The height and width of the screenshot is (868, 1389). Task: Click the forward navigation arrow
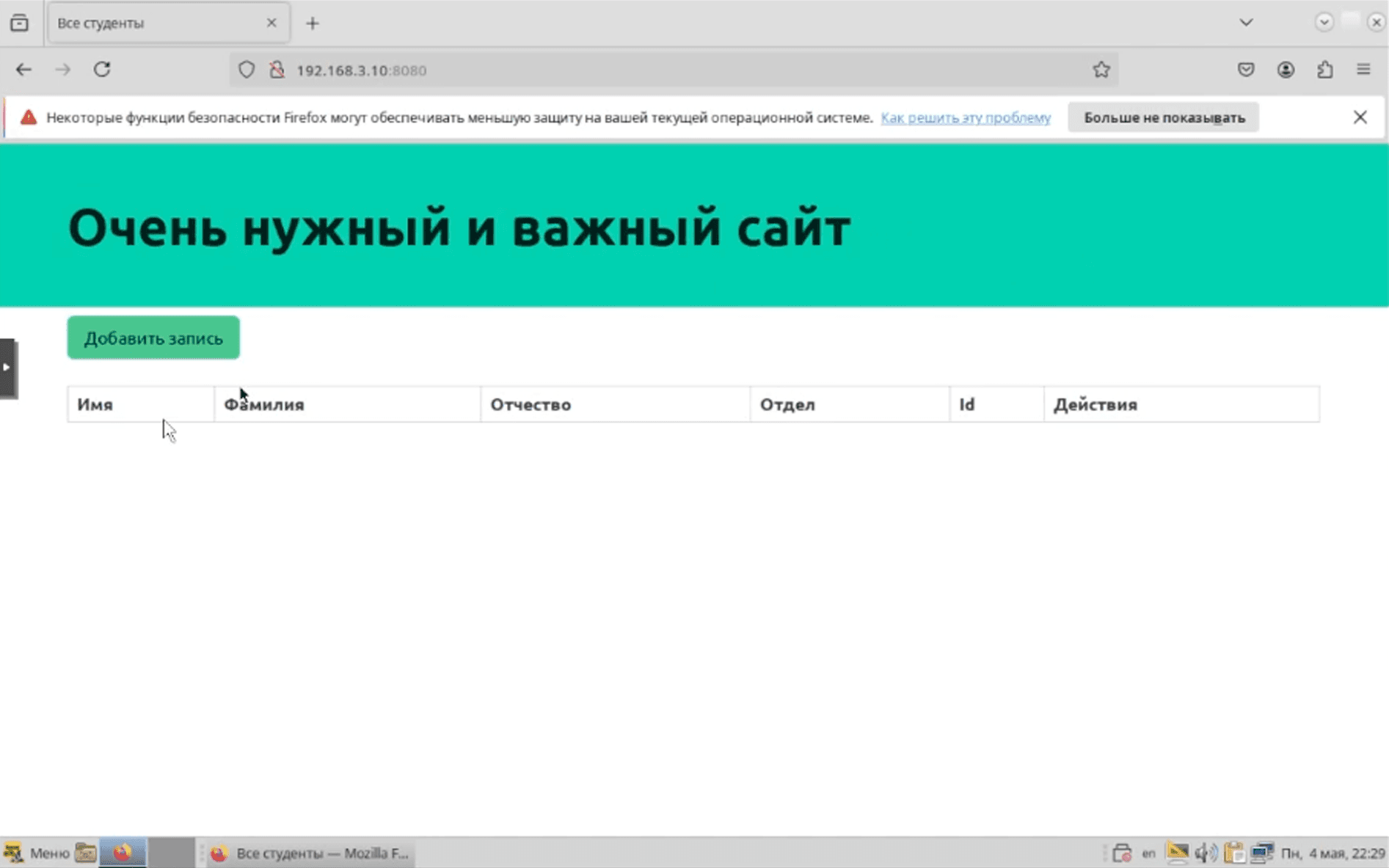[x=63, y=70]
